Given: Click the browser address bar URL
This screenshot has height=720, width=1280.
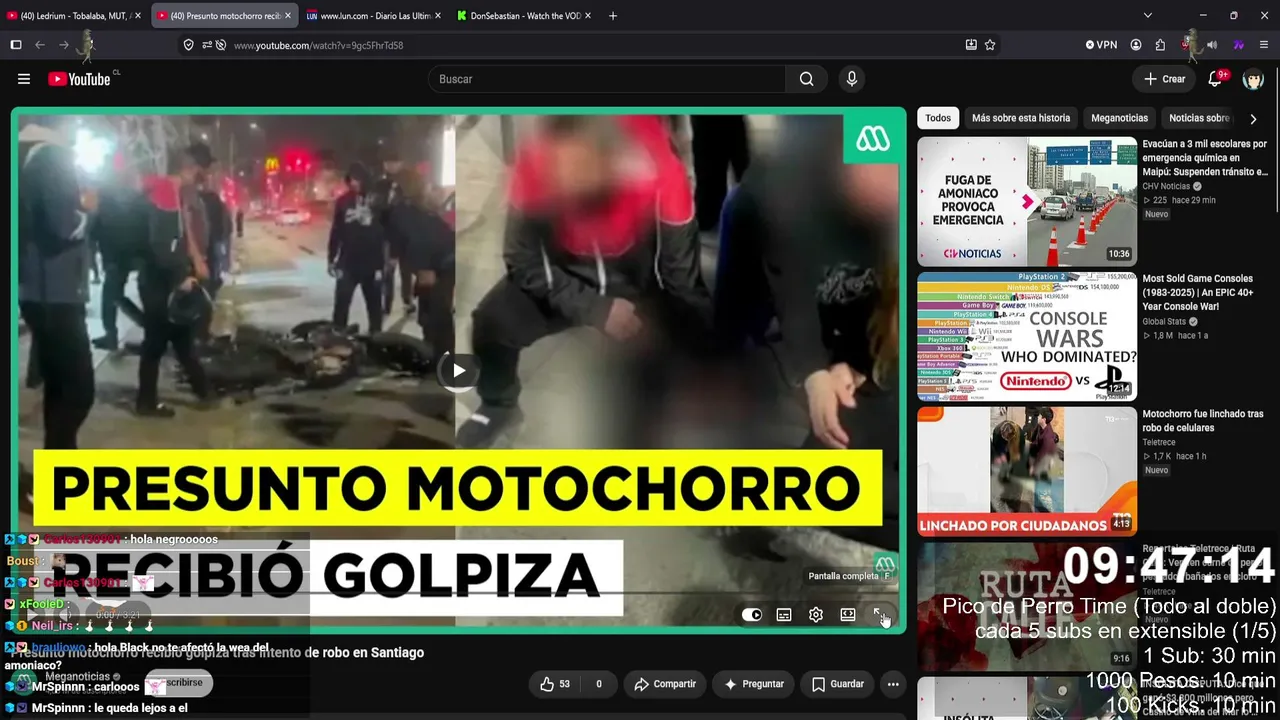Looking at the screenshot, I should [318, 45].
